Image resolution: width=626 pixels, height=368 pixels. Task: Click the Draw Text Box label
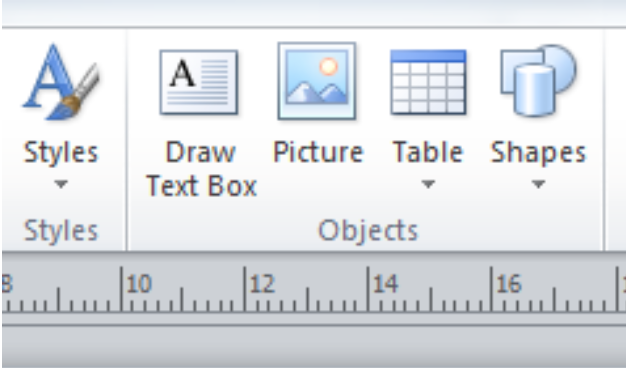click(x=201, y=169)
